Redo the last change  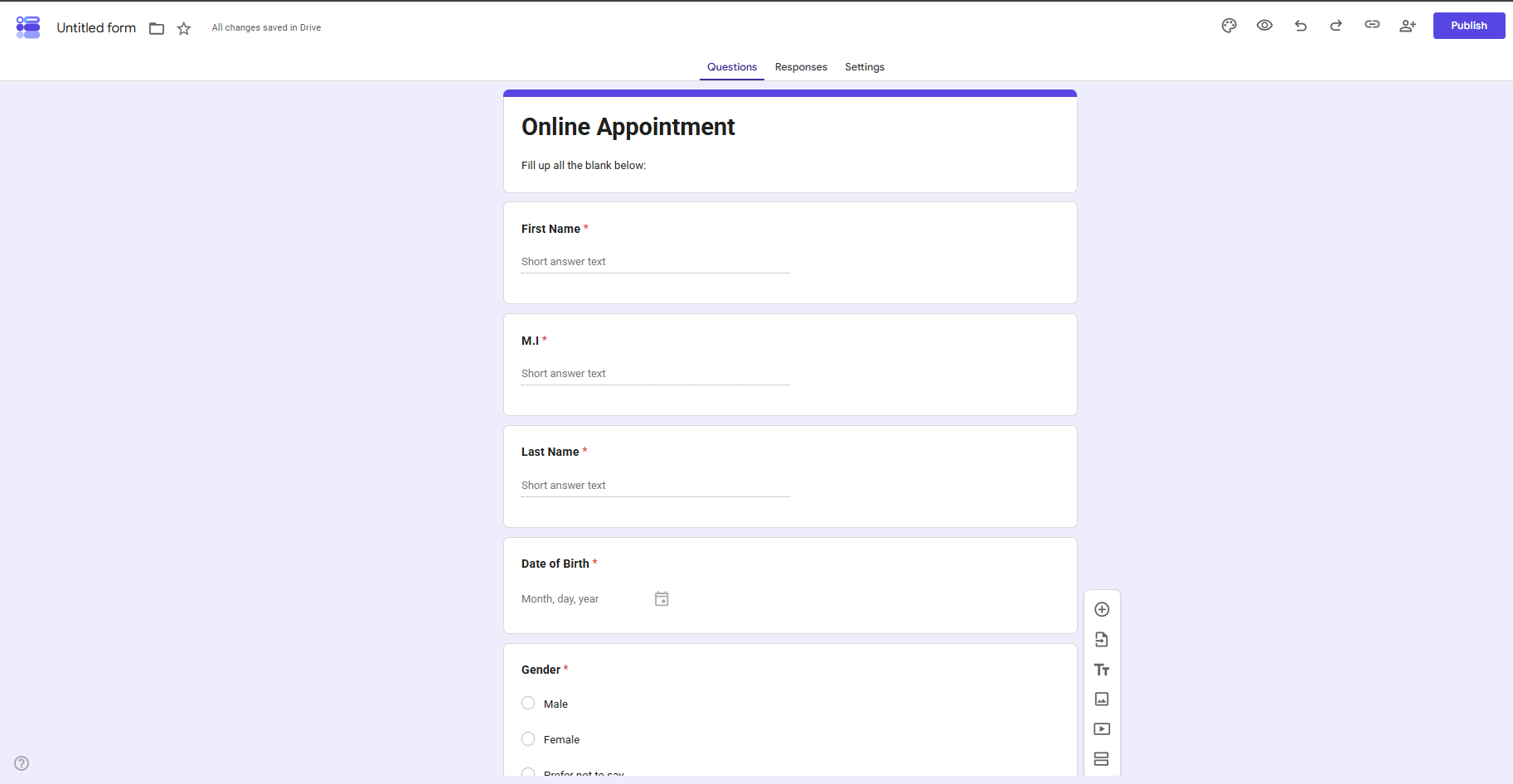(1336, 26)
